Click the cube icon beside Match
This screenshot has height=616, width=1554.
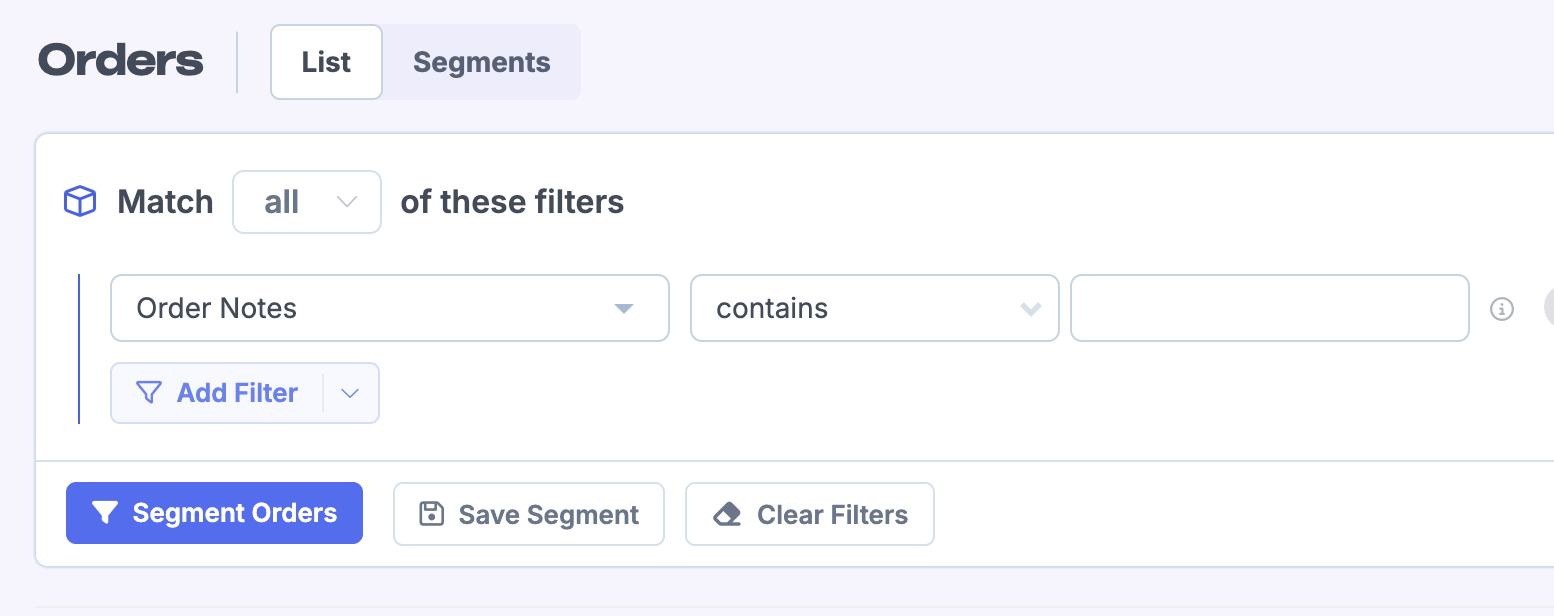point(80,202)
